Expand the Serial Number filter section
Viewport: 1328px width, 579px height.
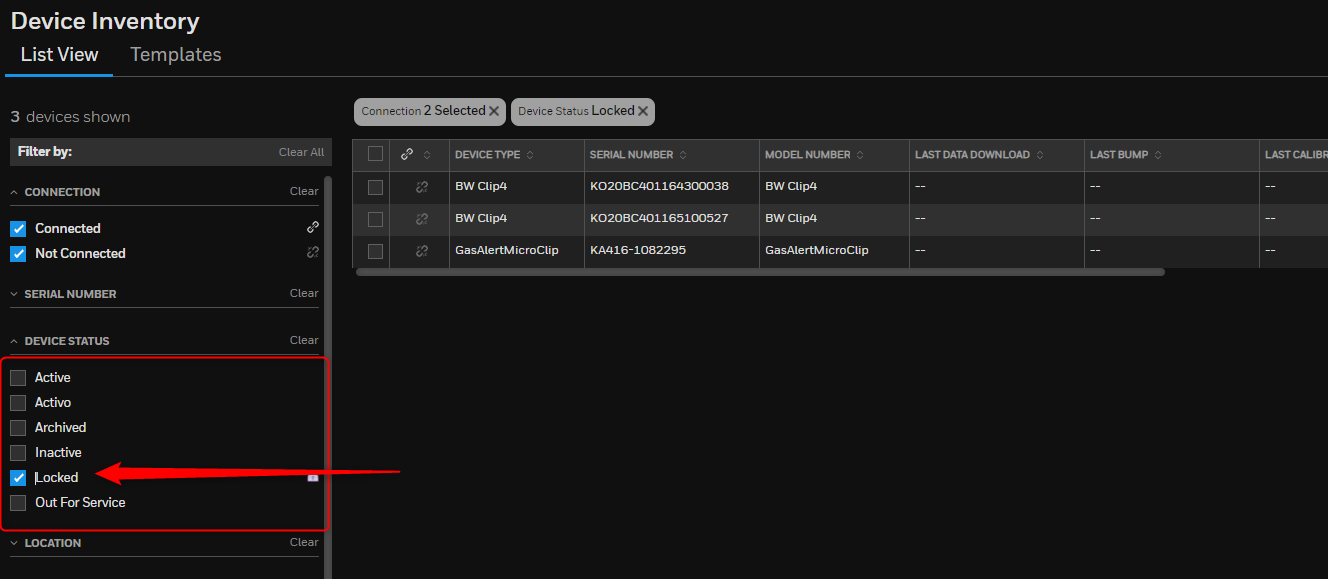click(x=15, y=294)
